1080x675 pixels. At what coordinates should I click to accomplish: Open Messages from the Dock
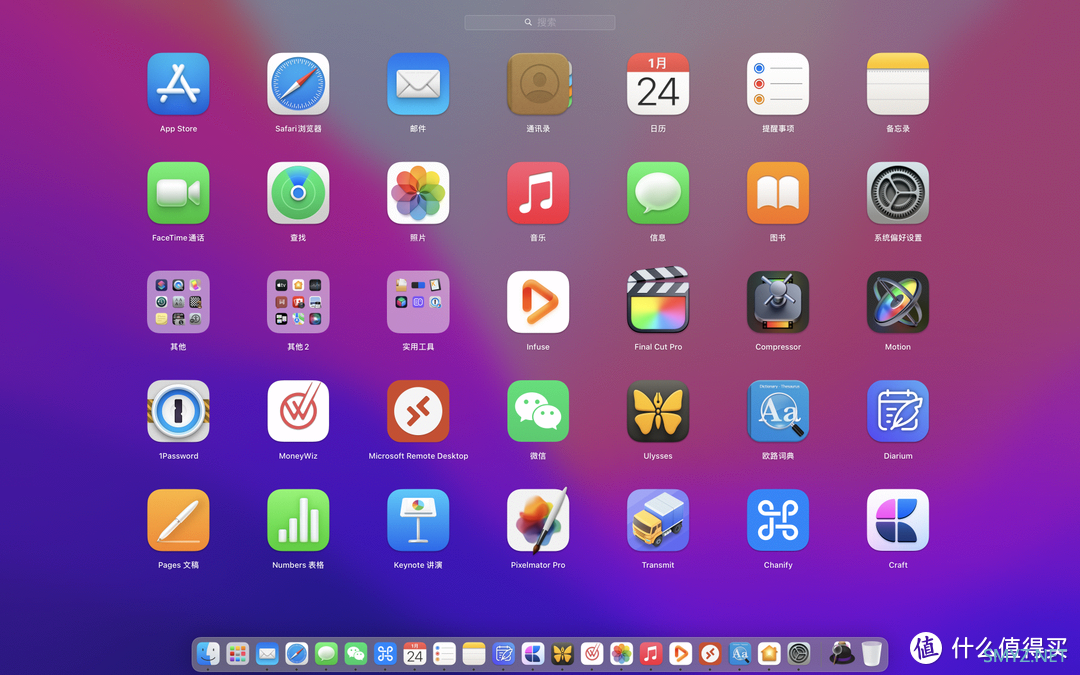[326, 653]
